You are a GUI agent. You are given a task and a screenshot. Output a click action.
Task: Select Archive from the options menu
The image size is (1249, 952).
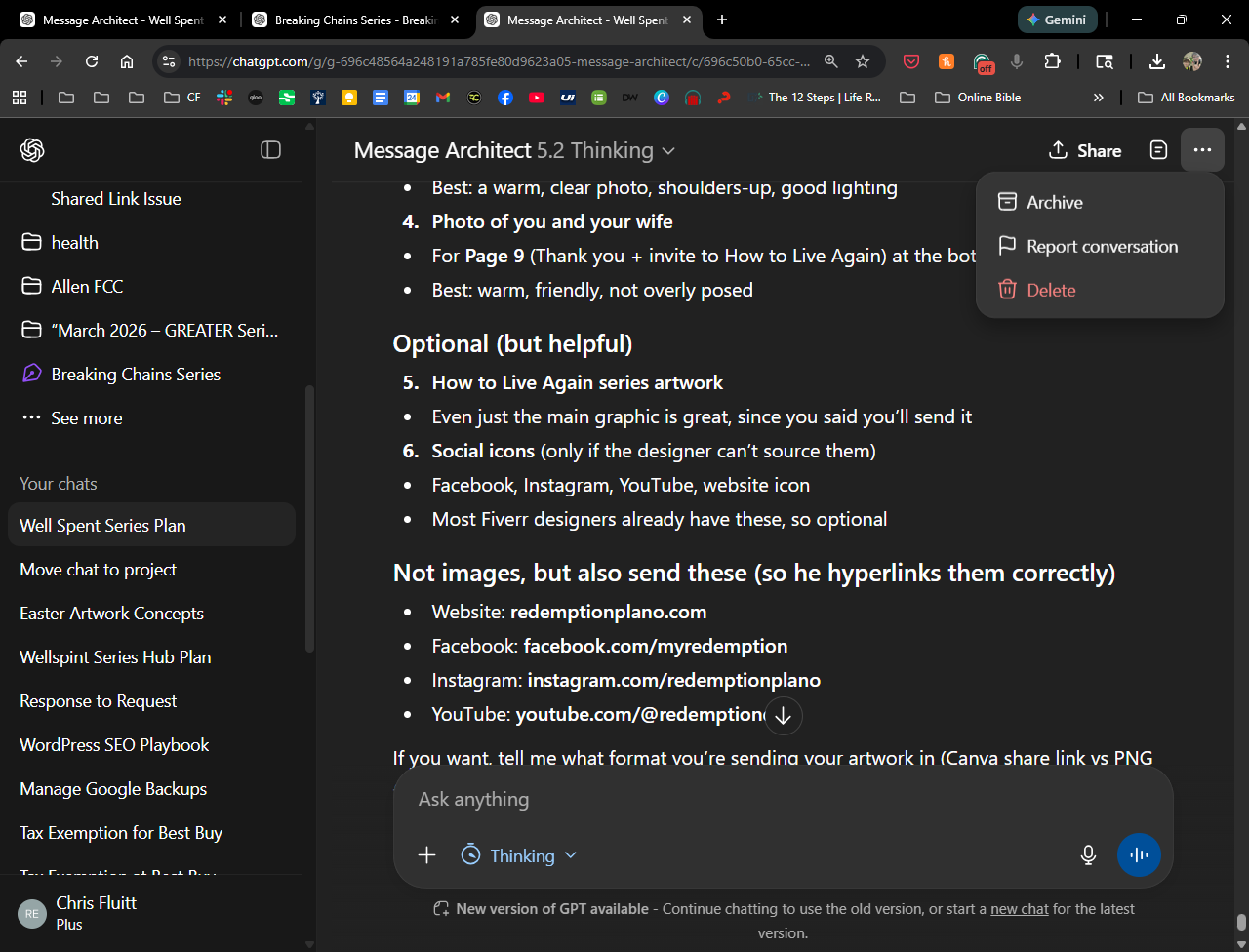[1054, 202]
